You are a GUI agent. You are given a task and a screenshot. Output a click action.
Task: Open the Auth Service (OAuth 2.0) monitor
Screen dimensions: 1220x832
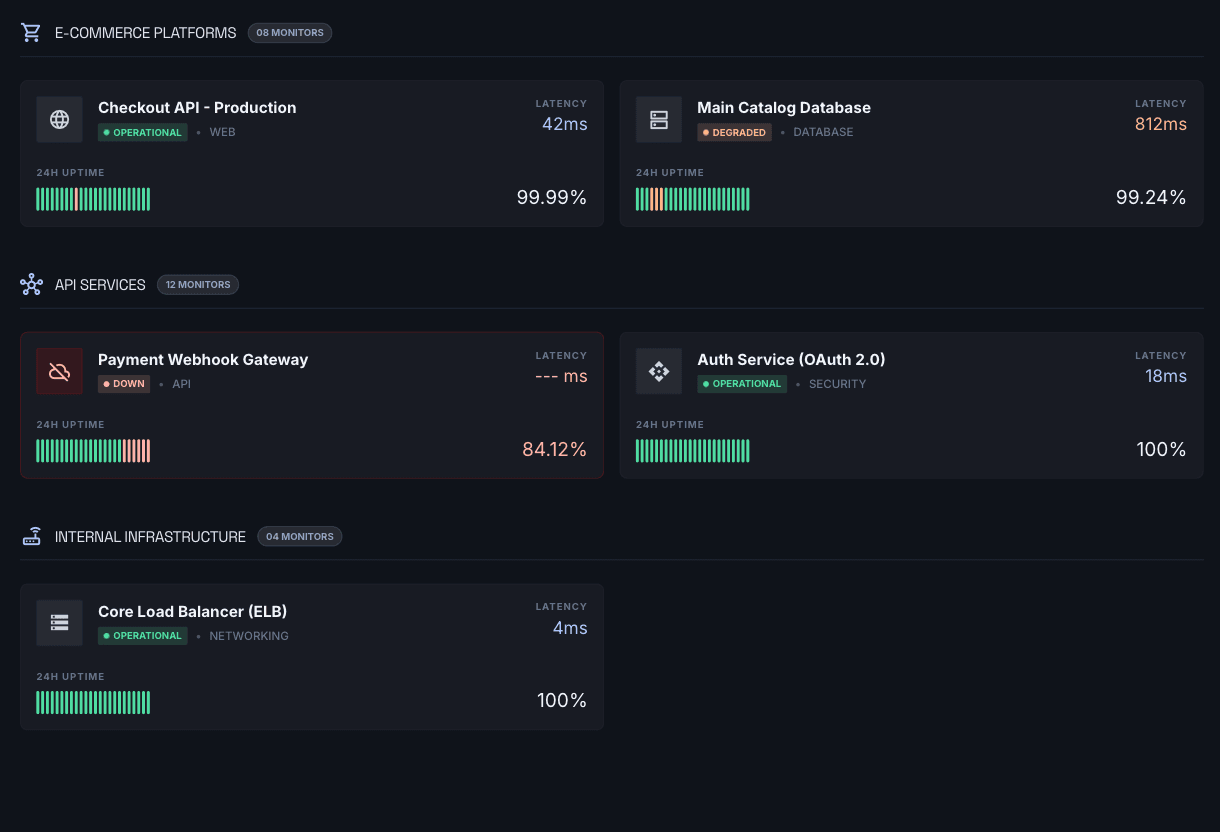click(911, 405)
